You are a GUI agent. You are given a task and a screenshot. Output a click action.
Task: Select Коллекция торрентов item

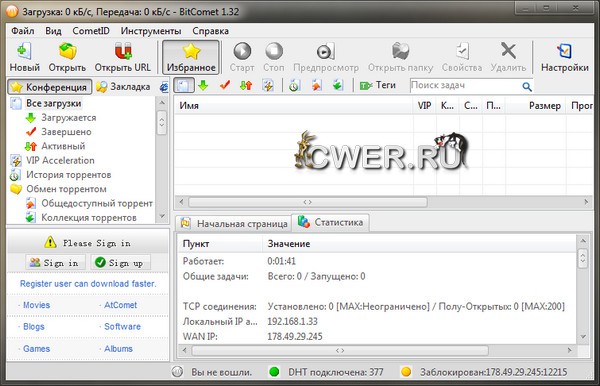[x=89, y=217]
